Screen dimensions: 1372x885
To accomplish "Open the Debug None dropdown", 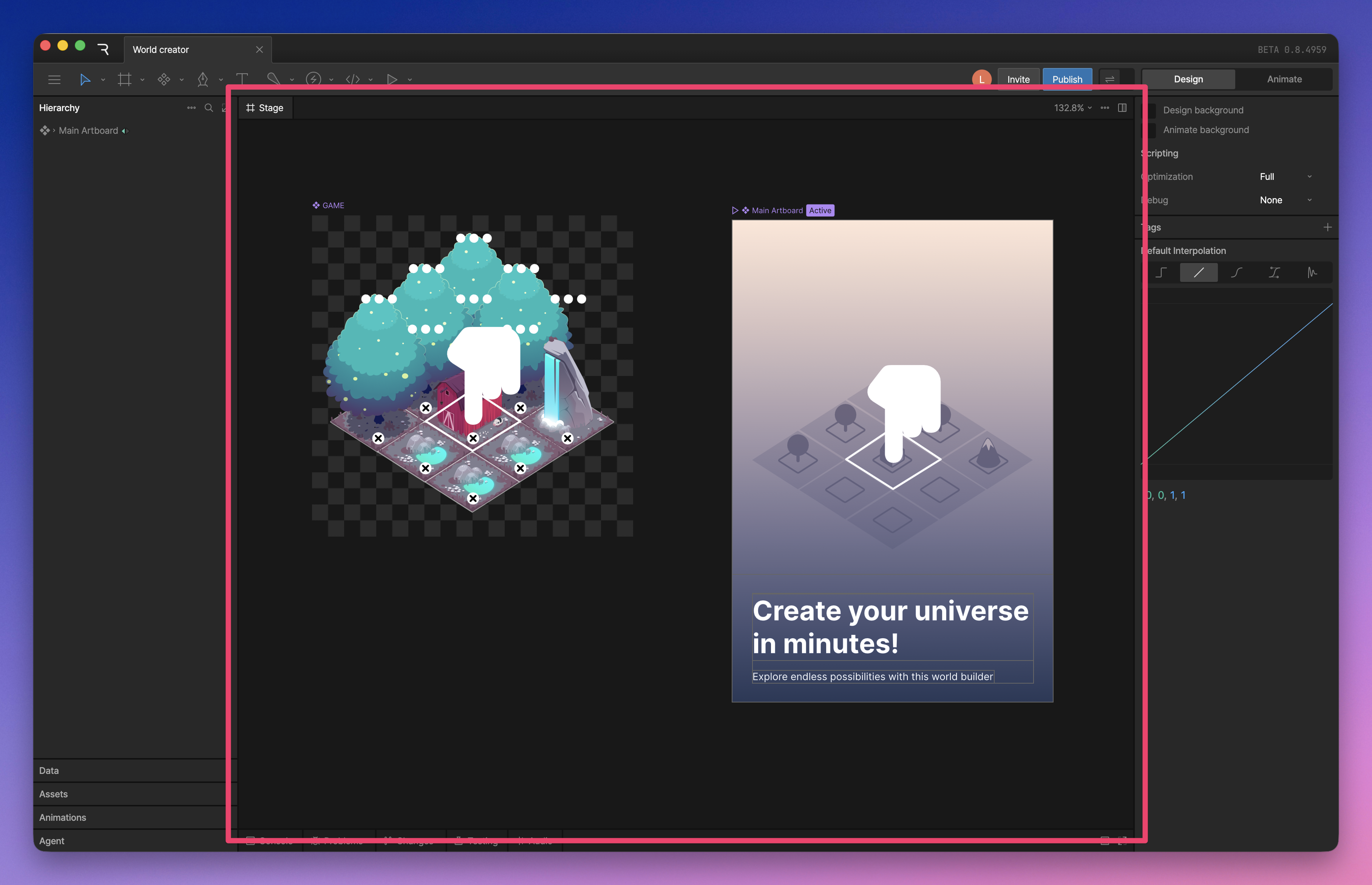I will pos(1285,200).
